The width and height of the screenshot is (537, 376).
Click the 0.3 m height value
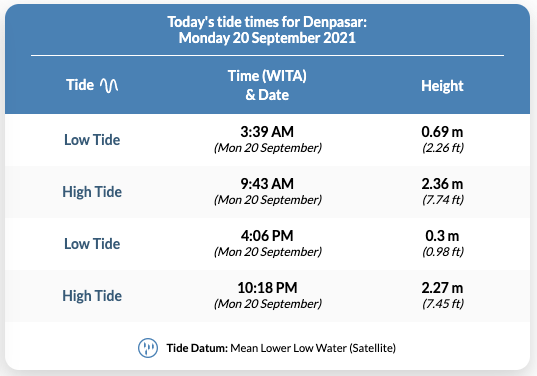tap(442, 236)
